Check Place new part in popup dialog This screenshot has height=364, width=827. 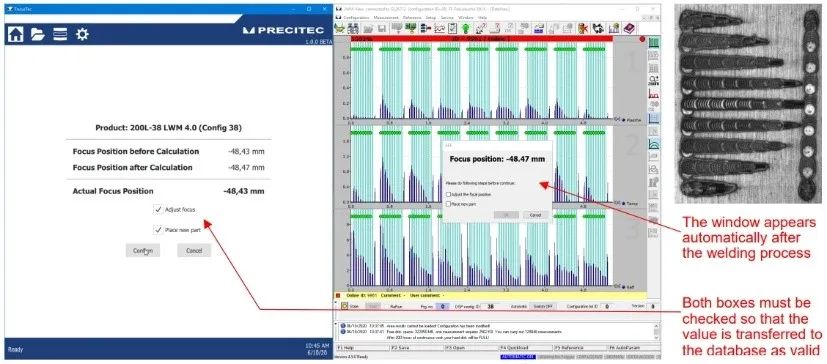click(x=448, y=203)
